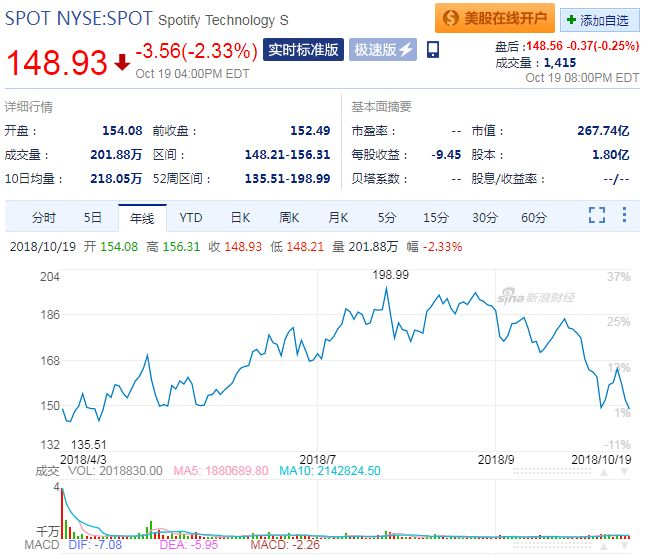647x556 pixels.
Task: Open the 周K chart tab
Action: (289, 217)
